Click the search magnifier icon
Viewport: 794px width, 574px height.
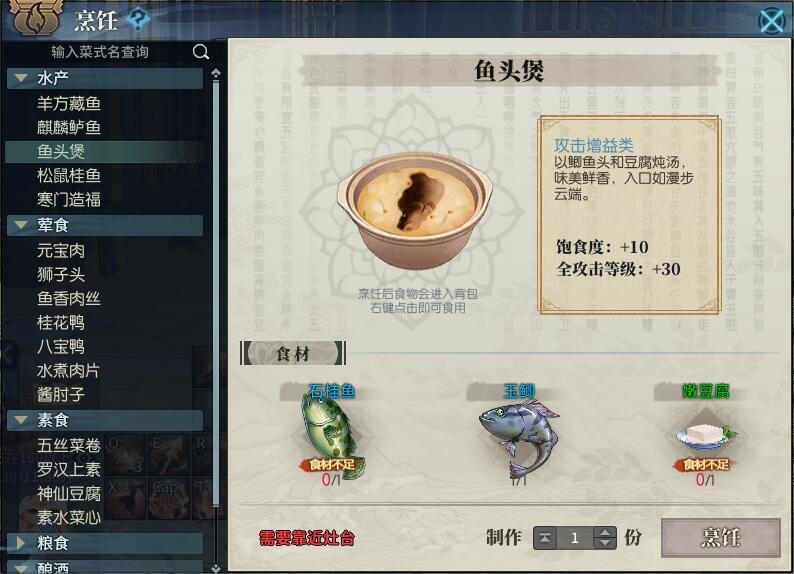[201, 52]
